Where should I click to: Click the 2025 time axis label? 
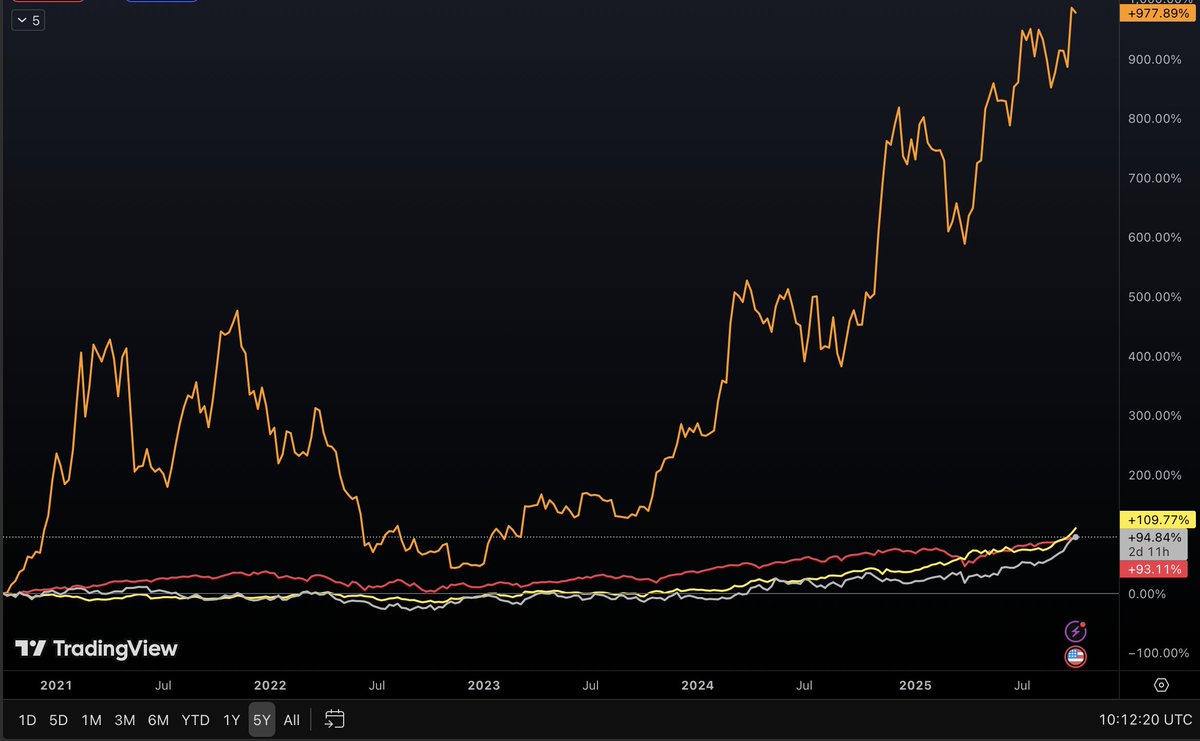(x=915, y=686)
